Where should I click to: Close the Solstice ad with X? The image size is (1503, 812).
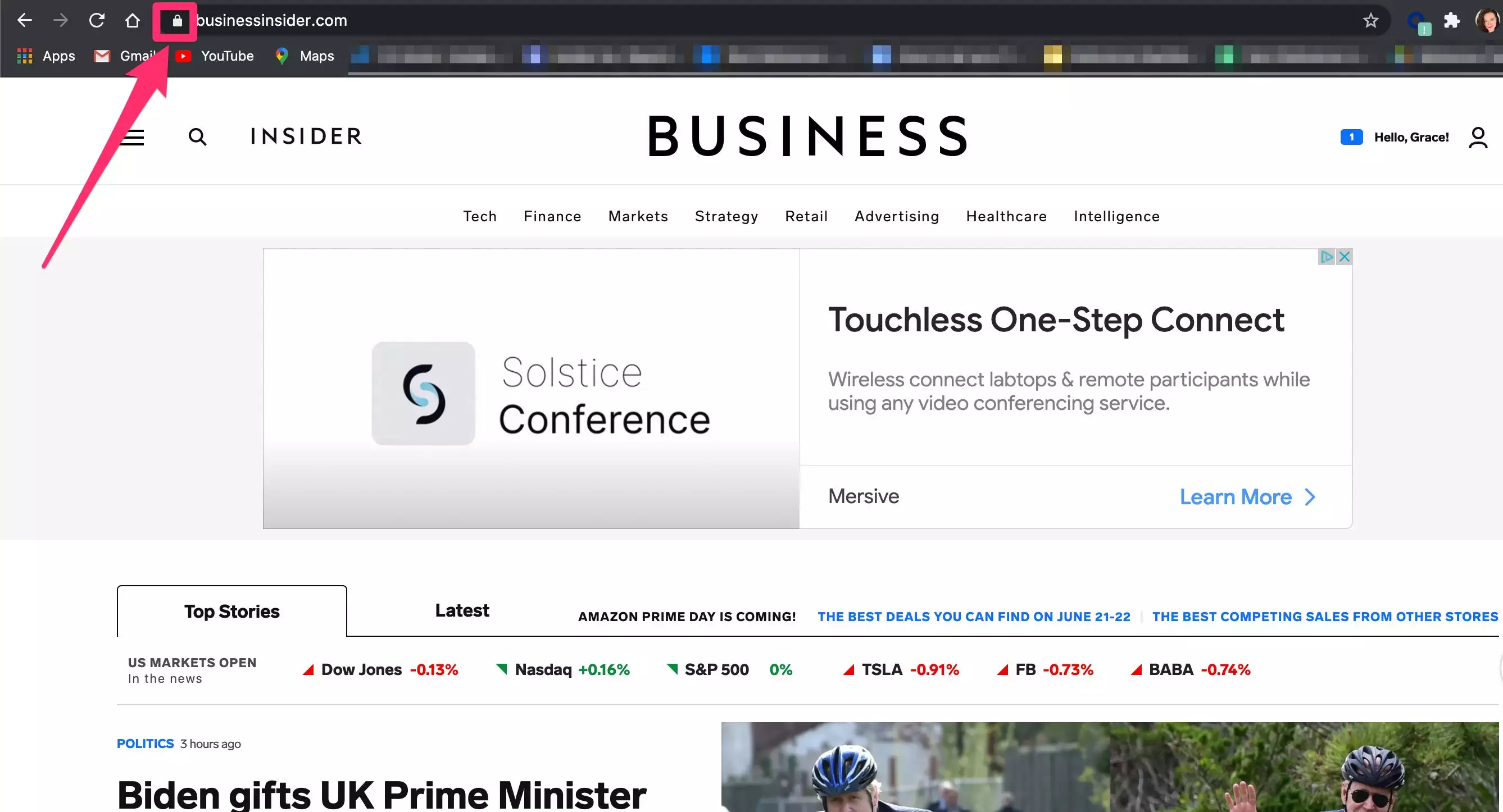click(x=1345, y=257)
